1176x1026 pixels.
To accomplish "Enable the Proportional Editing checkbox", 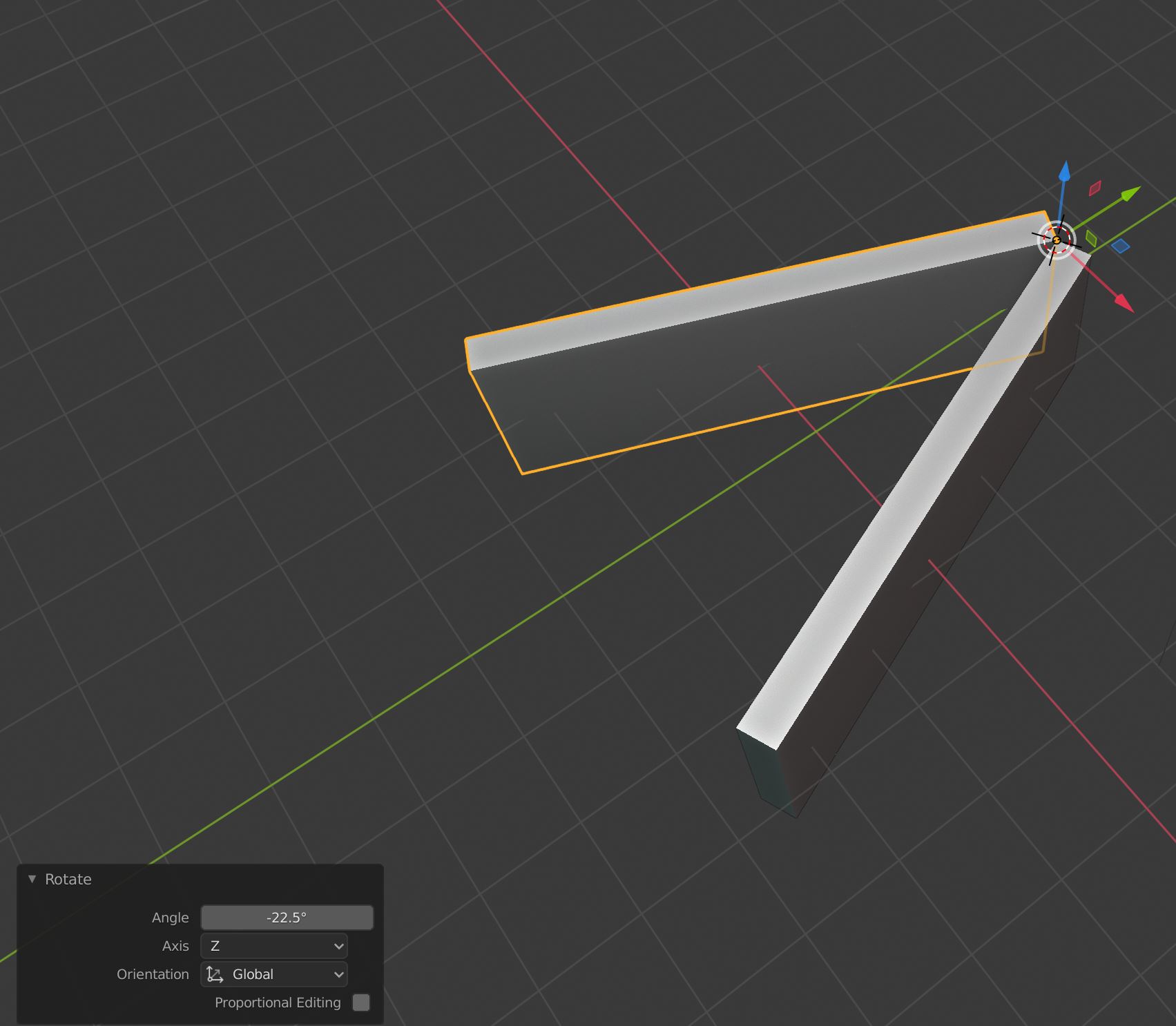I will 361,1003.
